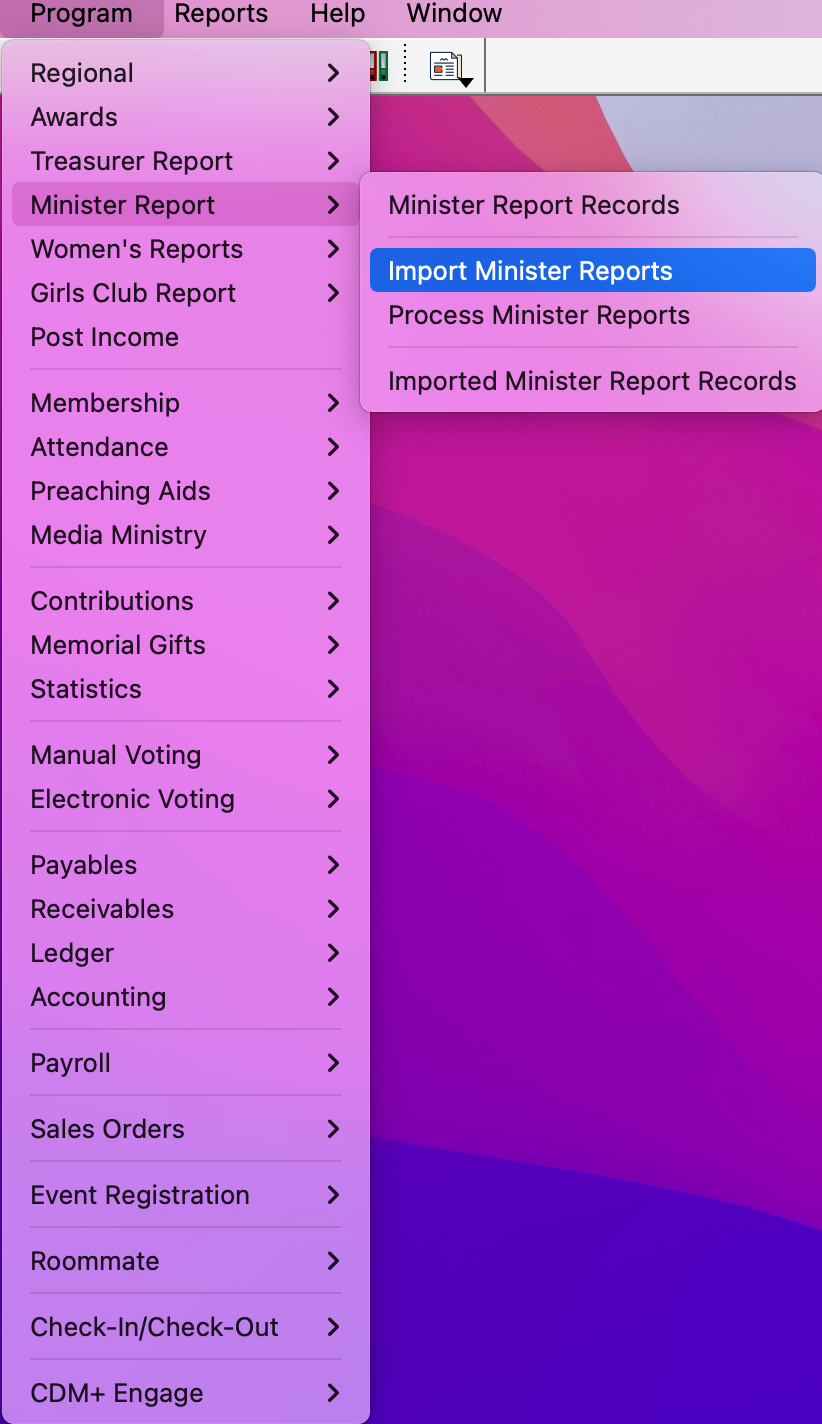Select Import Minister Reports
The width and height of the screenshot is (822, 1424).
(530, 271)
